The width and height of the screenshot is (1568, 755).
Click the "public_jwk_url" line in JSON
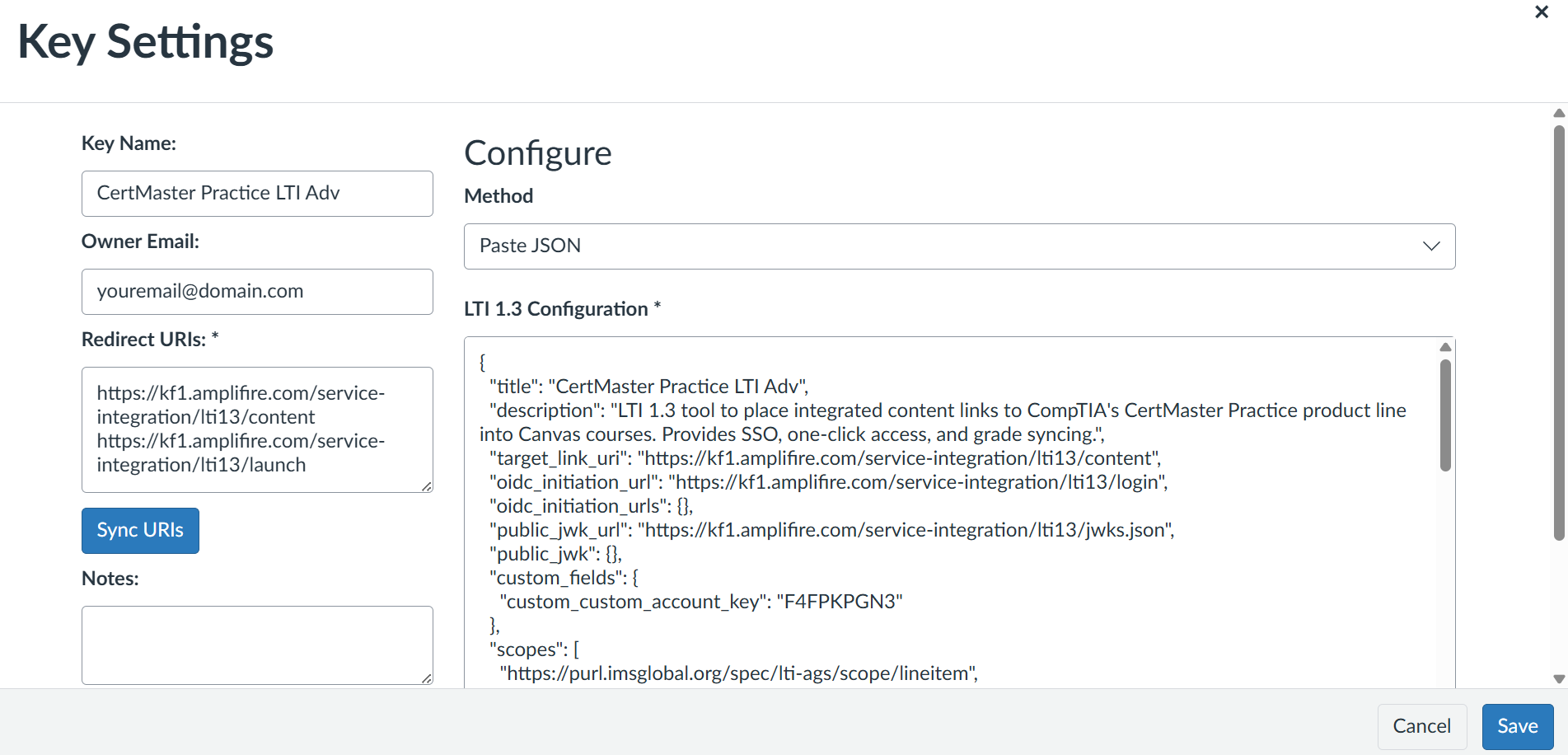click(831, 530)
